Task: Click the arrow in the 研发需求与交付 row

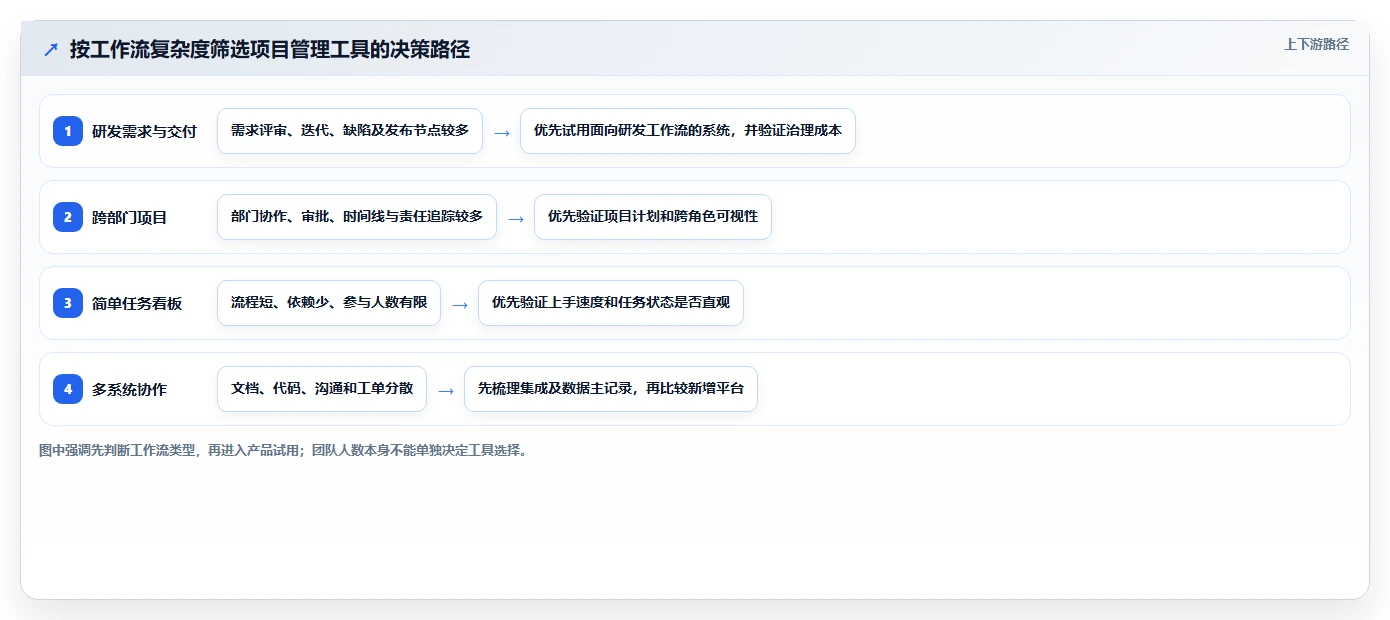Action: [502, 132]
